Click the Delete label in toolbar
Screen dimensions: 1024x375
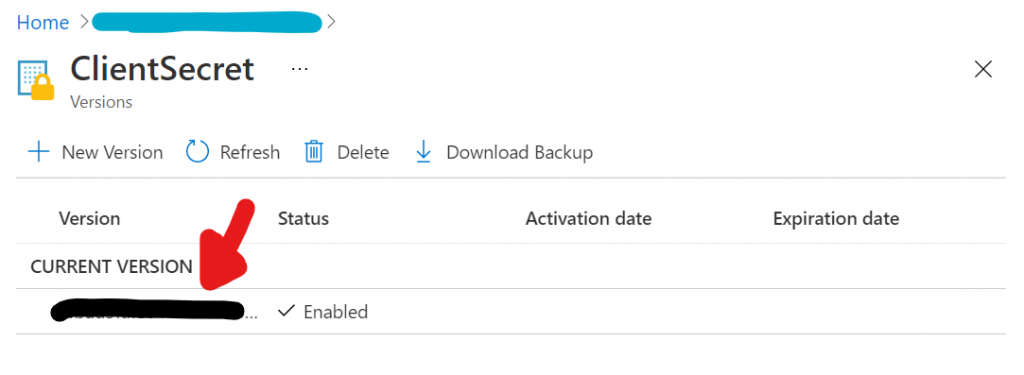pos(363,152)
